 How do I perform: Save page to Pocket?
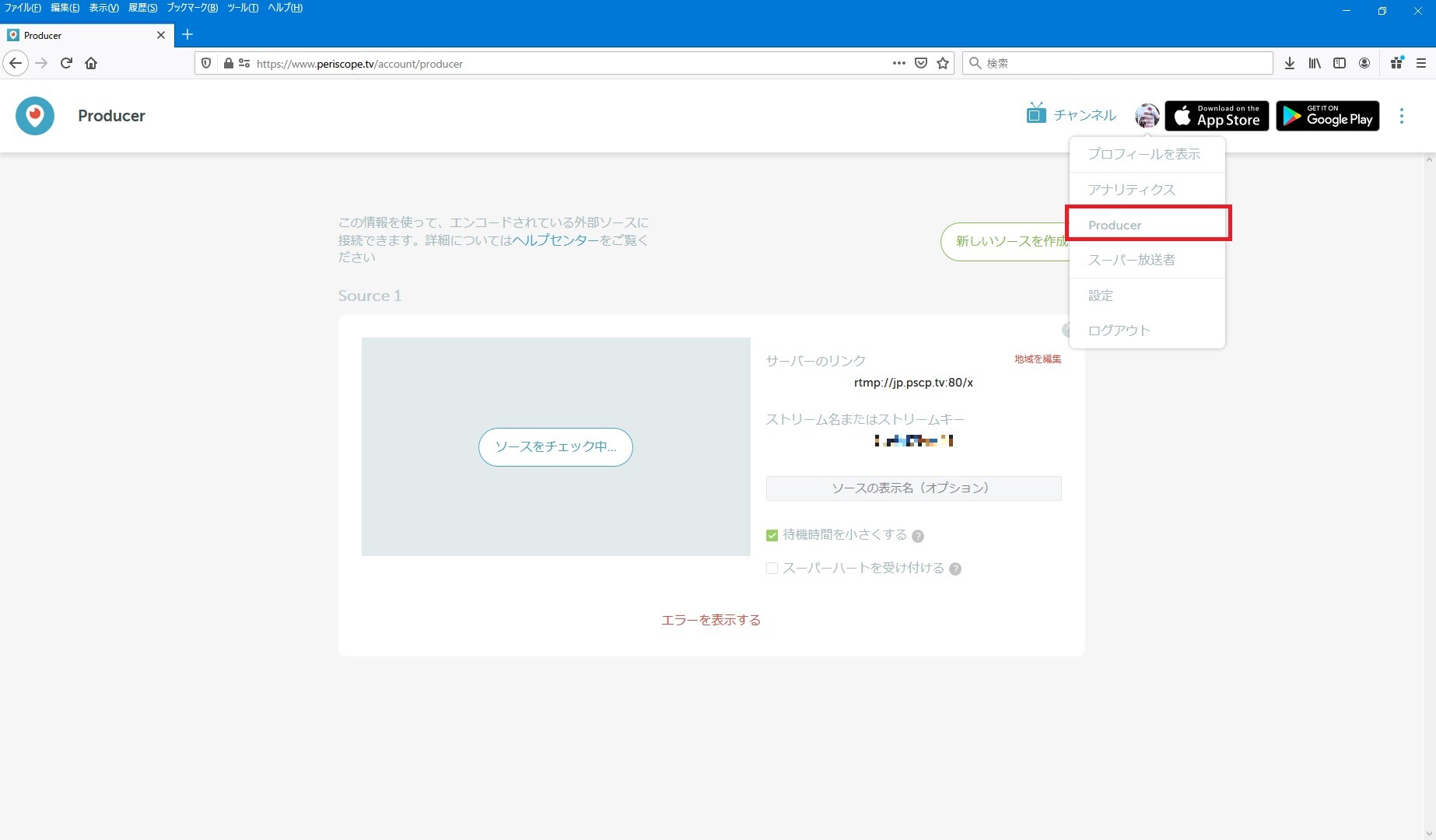[x=921, y=63]
